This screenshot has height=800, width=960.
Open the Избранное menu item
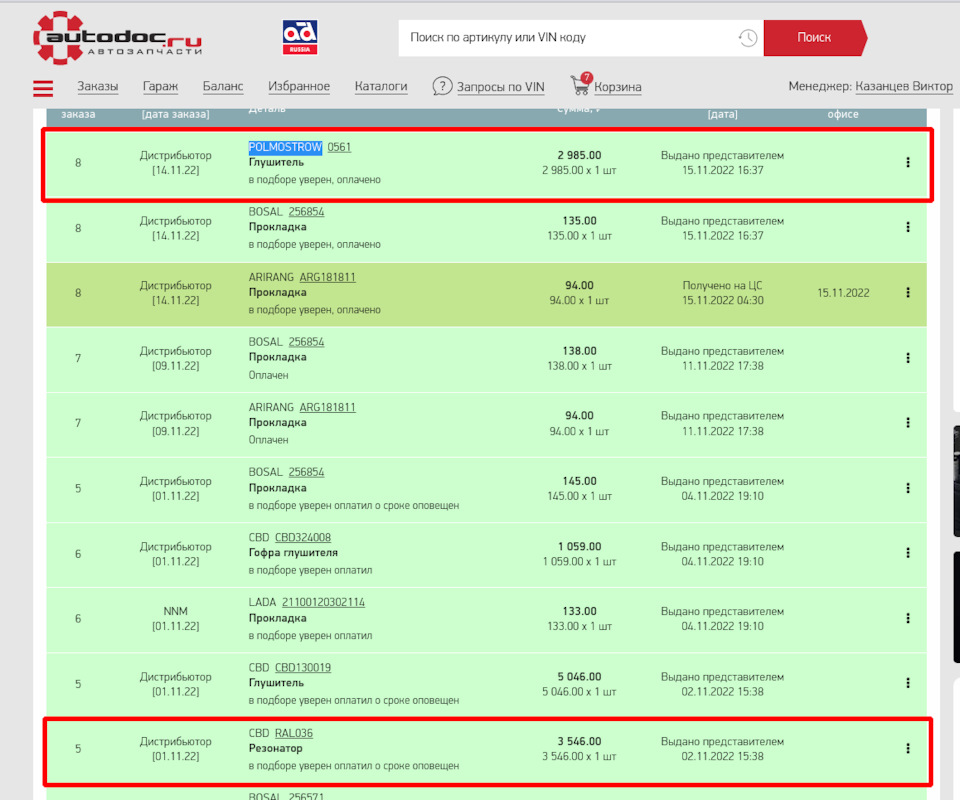click(x=299, y=86)
